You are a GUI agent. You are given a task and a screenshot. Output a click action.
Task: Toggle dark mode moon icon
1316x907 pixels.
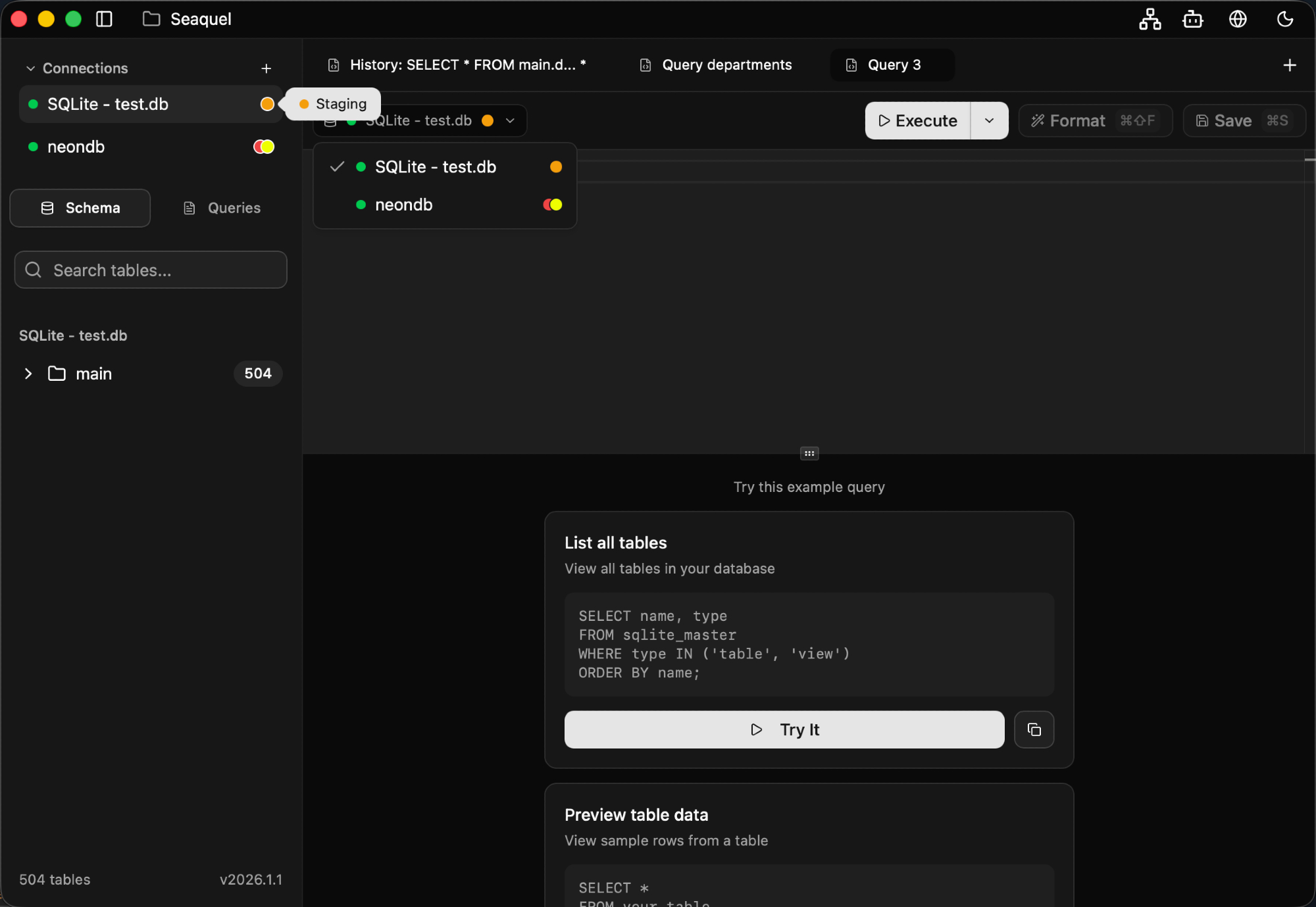[1284, 19]
